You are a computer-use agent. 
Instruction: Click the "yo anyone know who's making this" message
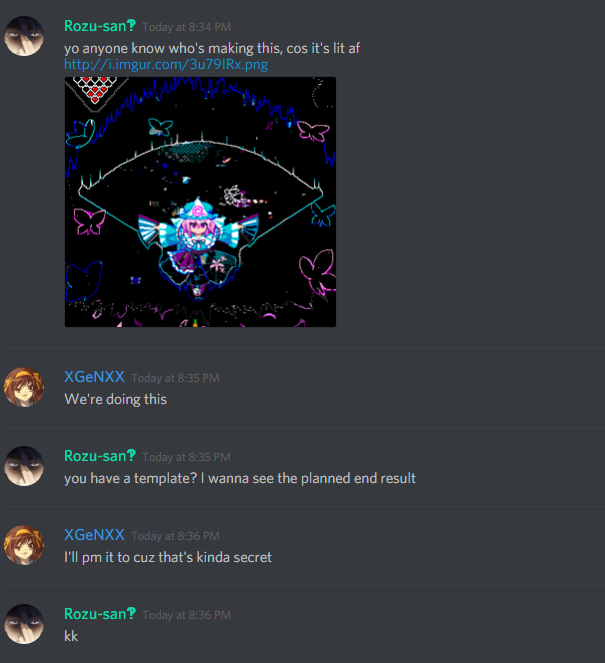click(212, 48)
